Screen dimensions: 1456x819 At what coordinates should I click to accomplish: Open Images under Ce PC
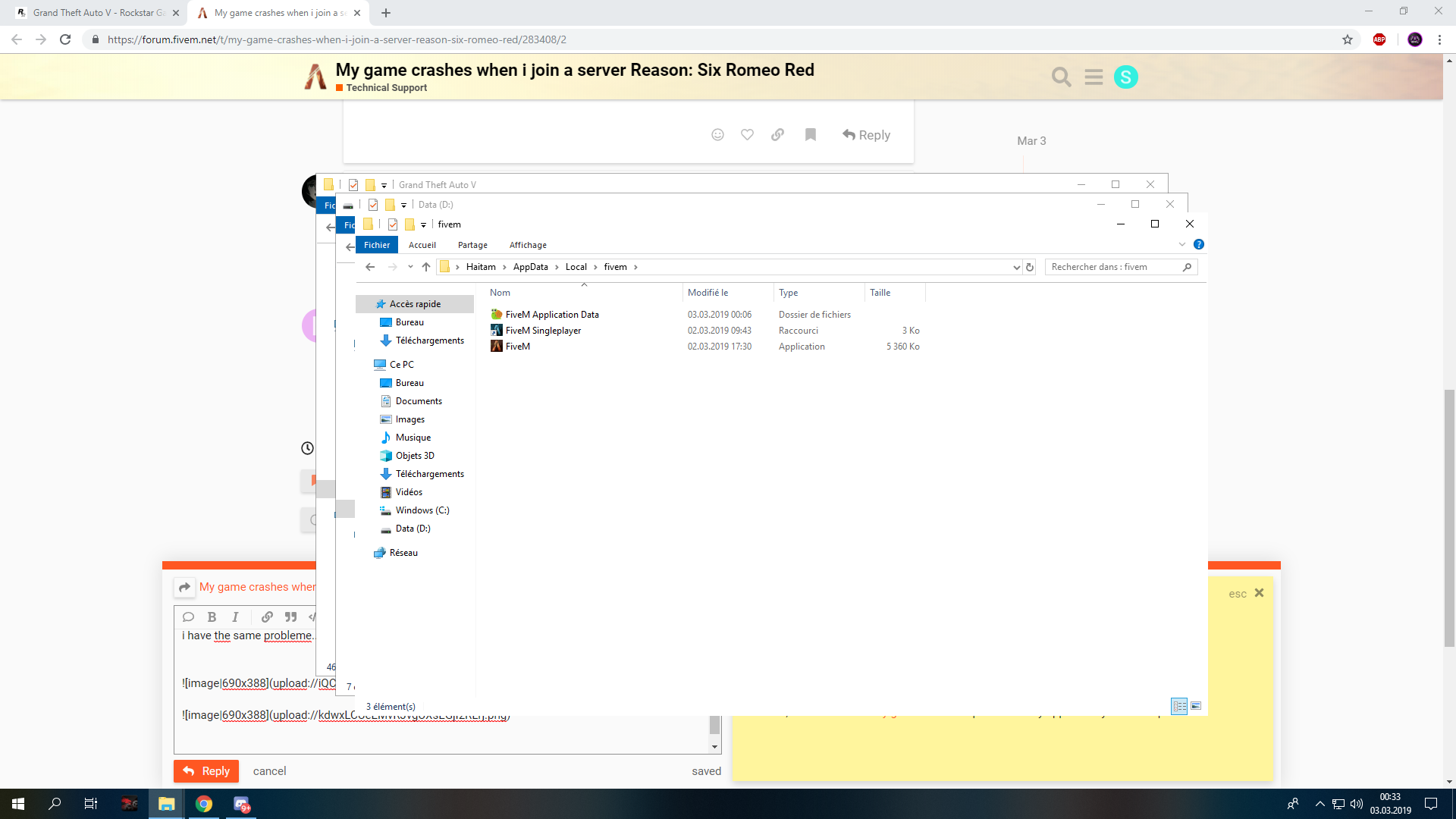pos(409,419)
